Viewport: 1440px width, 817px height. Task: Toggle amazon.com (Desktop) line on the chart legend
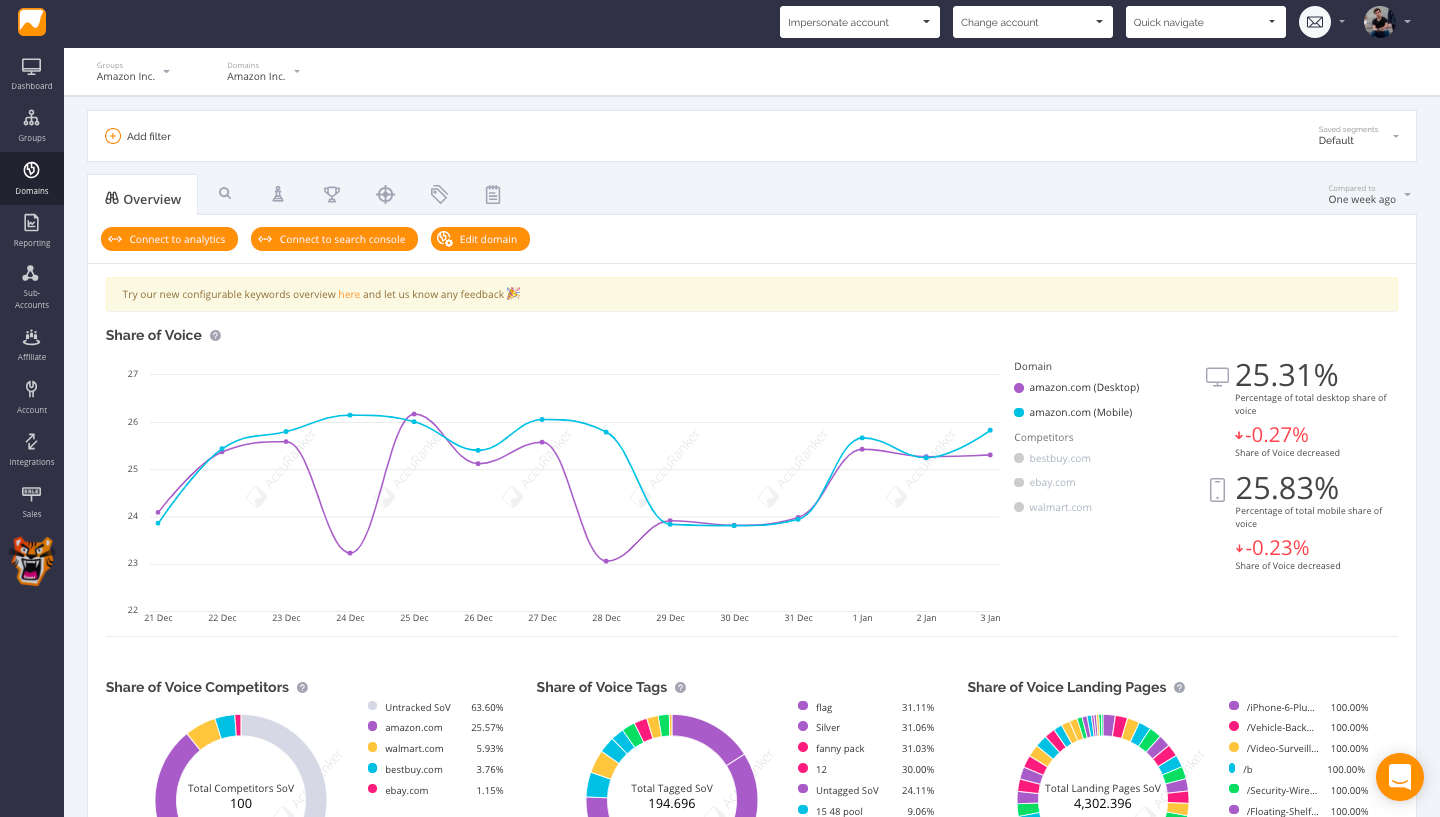tap(1086, 387)
